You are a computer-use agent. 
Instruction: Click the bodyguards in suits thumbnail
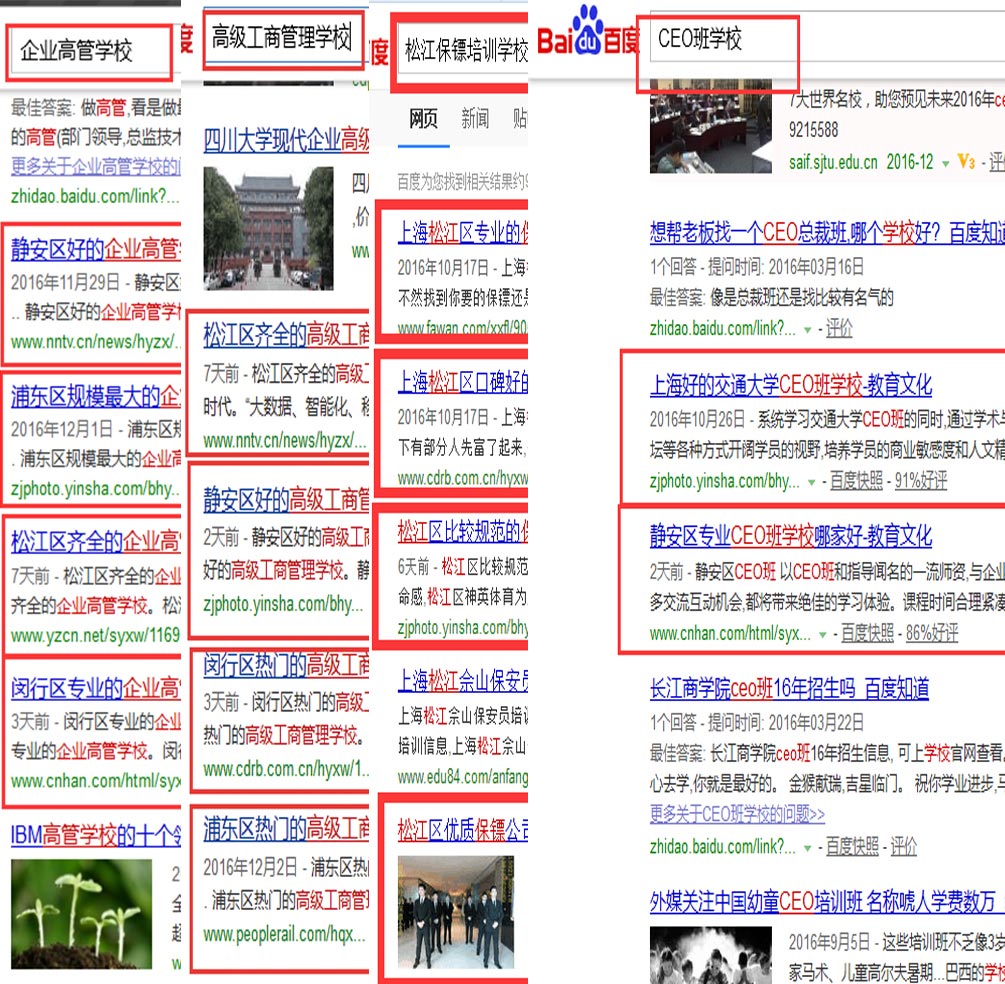tap(456, 912)
